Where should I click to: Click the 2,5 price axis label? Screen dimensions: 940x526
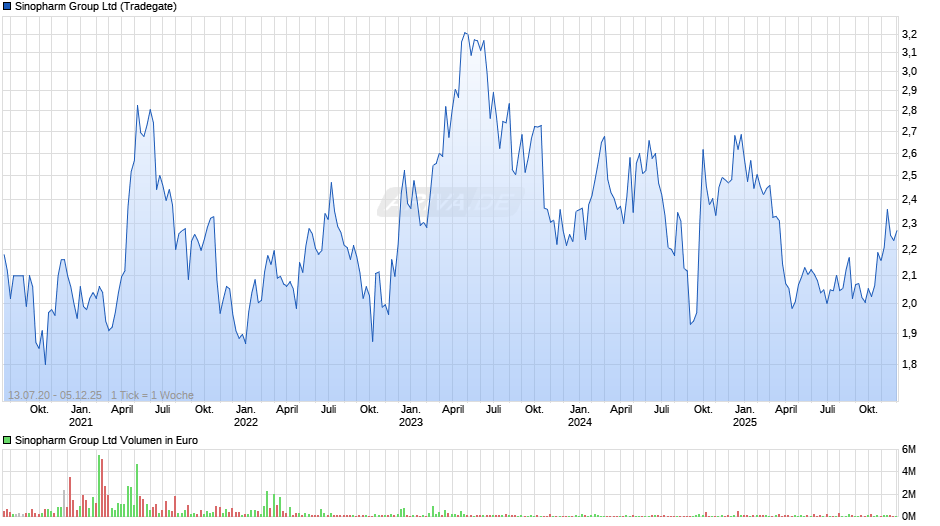(x=909, y=176)
